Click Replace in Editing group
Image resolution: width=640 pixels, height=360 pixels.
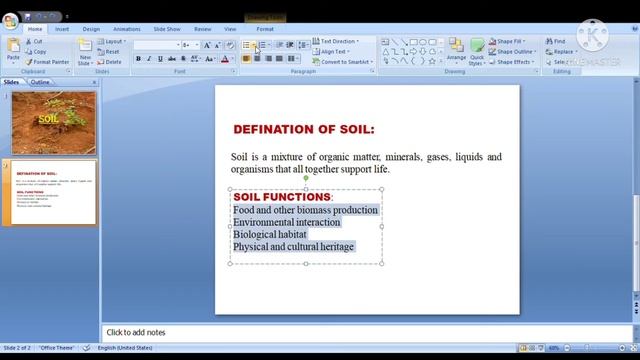pos(562,52)
